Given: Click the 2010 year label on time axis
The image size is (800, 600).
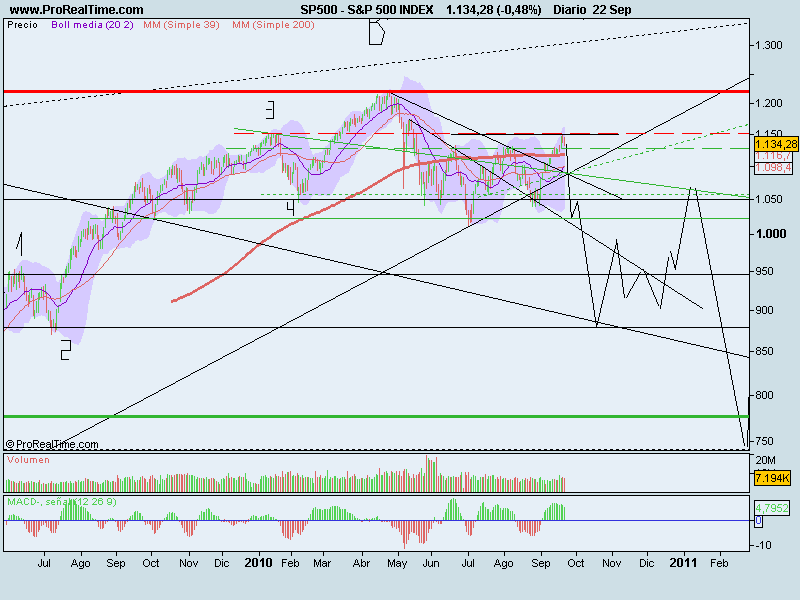Looking at the screenshot, I should pyautogui.click(x=258, y=563).
